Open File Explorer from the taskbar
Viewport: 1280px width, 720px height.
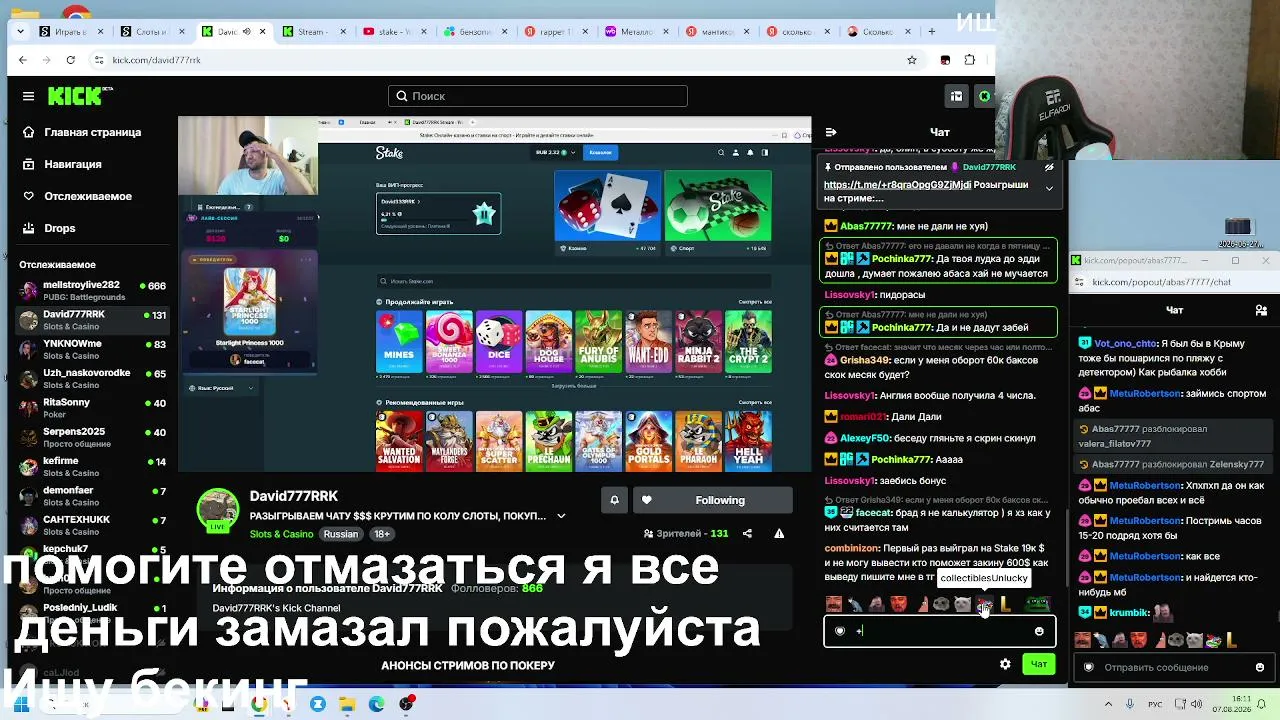[x=347, y=704]
